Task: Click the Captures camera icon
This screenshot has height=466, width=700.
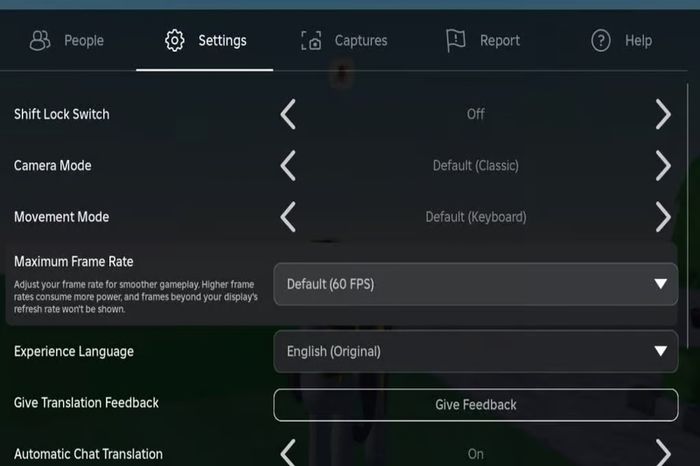Action: point(311,41)
